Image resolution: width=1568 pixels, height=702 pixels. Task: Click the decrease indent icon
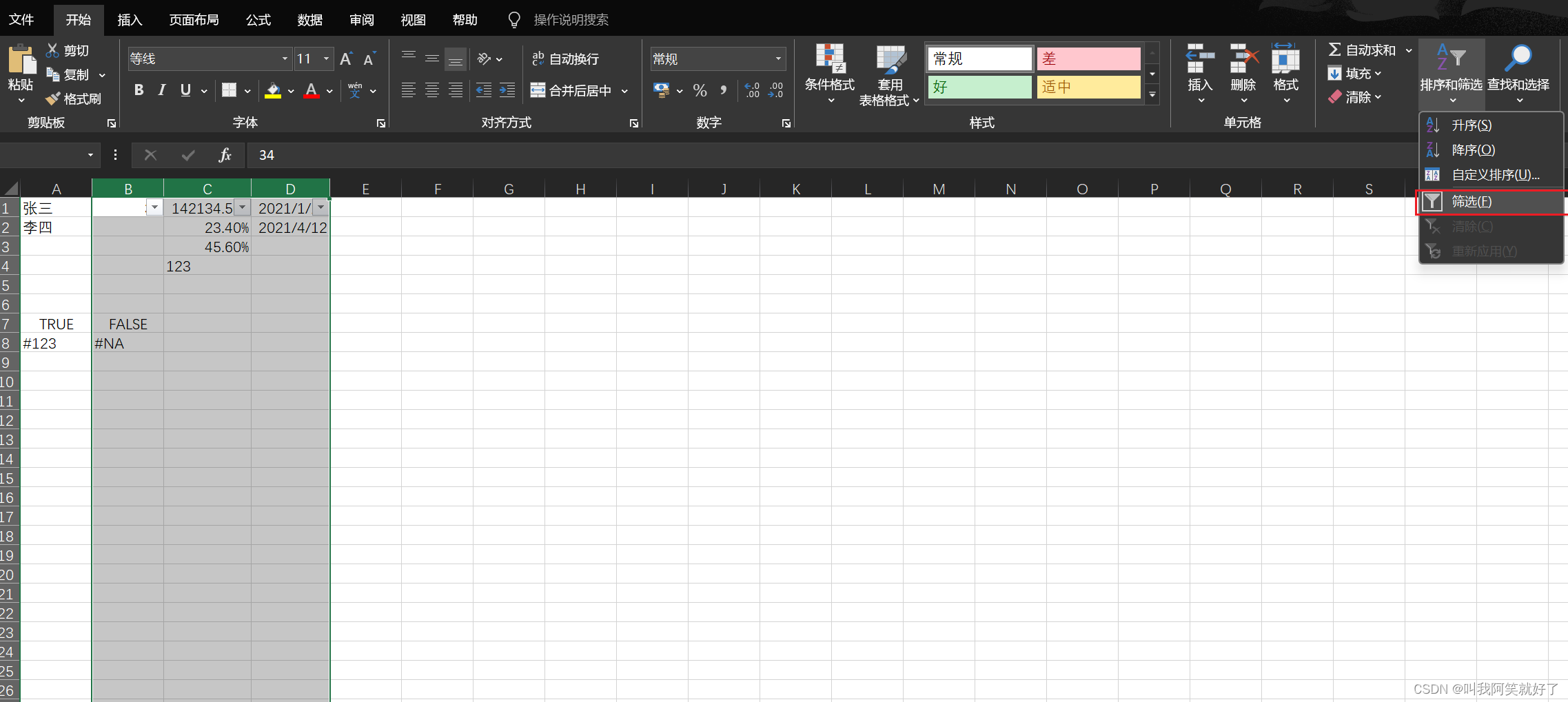484,90
